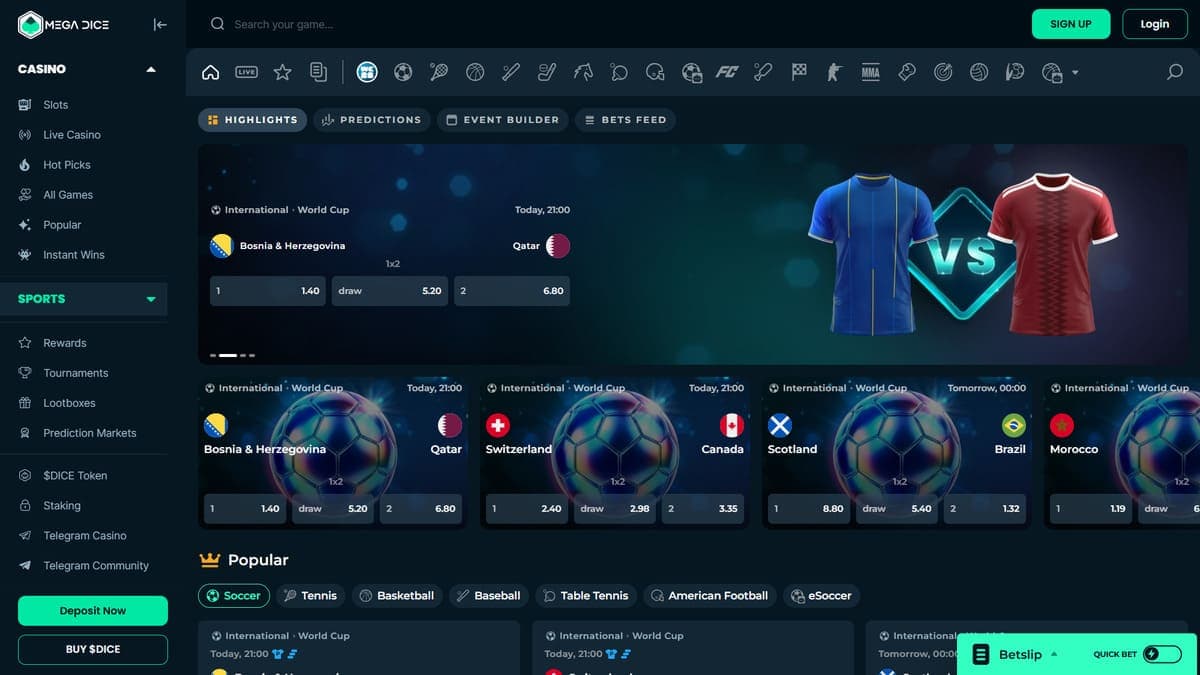
Task: Click the Deposit Now button
Action: pyautogui.click(x=93, y=611)
